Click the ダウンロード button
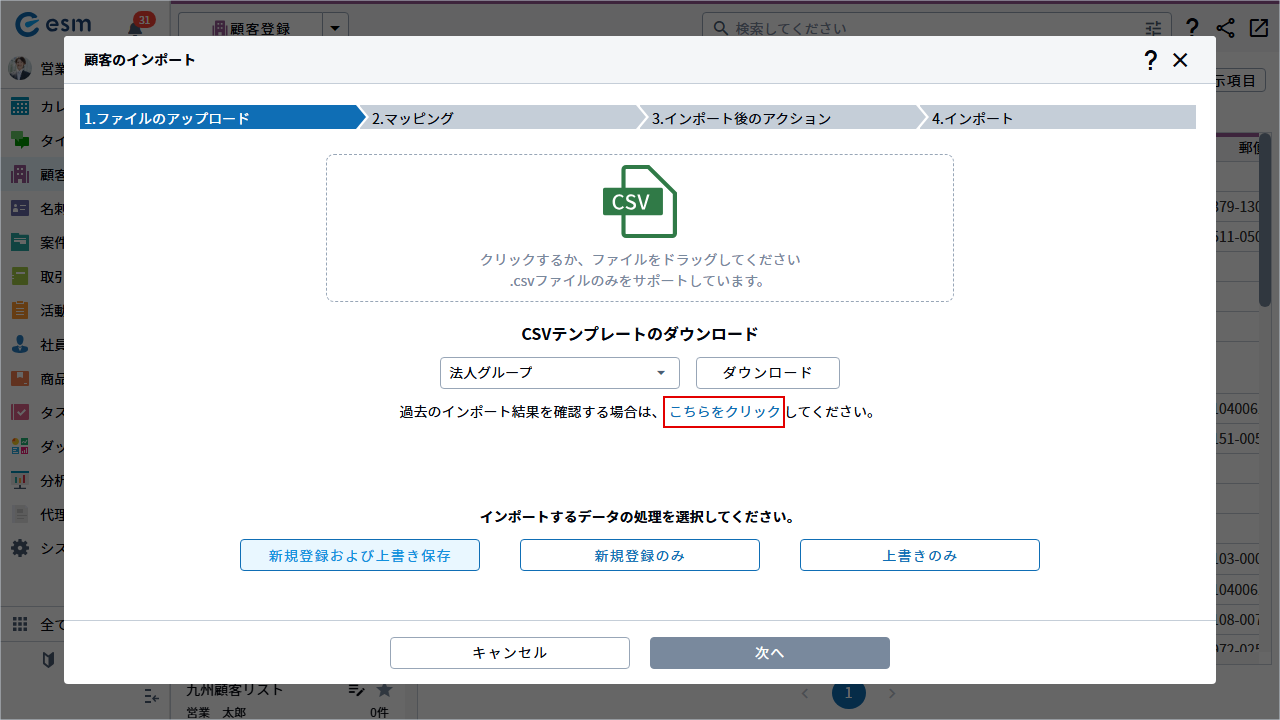Viewport: 1280px width, 720px height. point(768,373)
